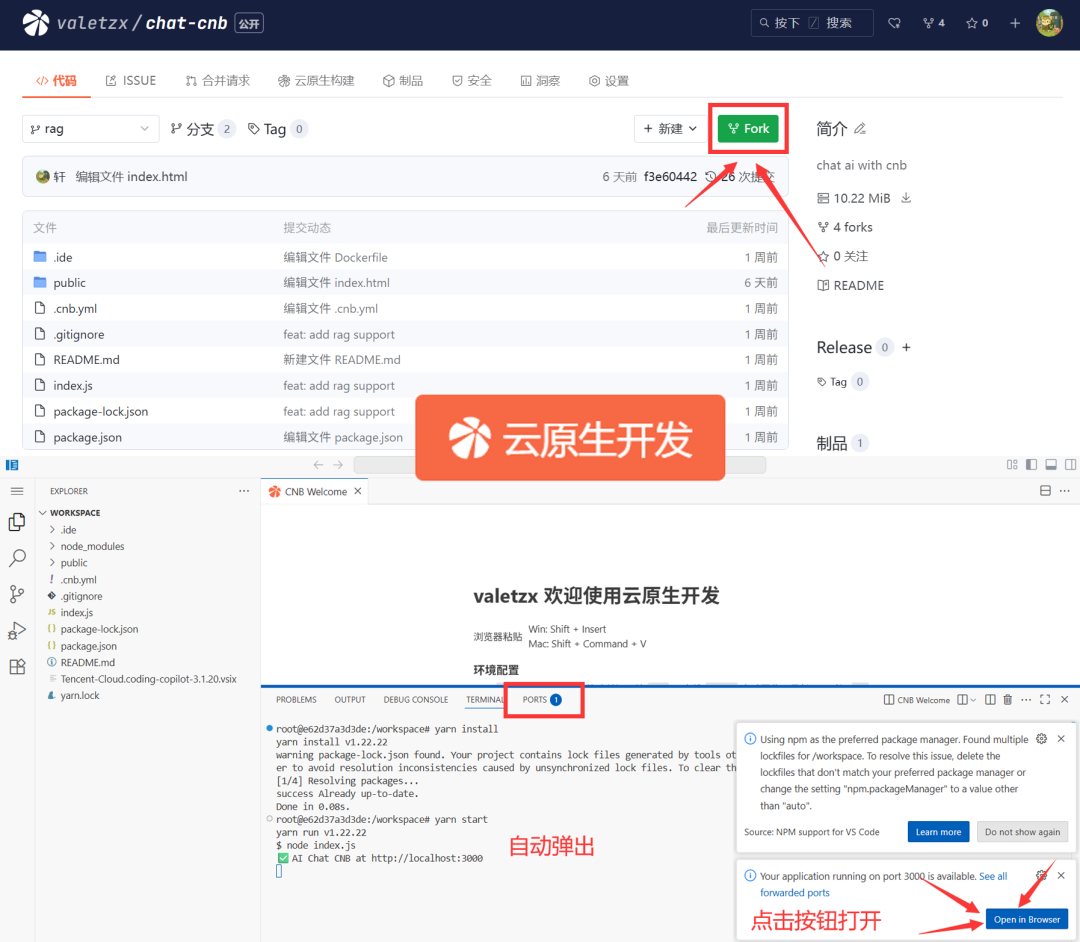Open the search box in header

coord(811,23)
